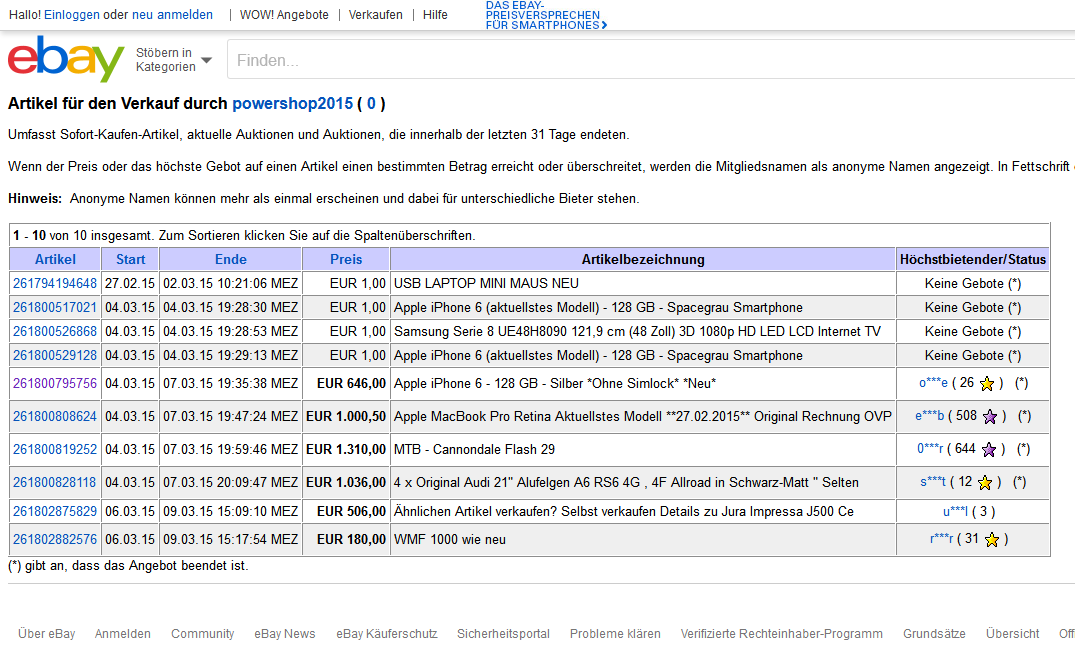Viewport: 1075px width, 647px height.
Task: Select price EUR 1.000,50
Action: [x=346, y=416]
